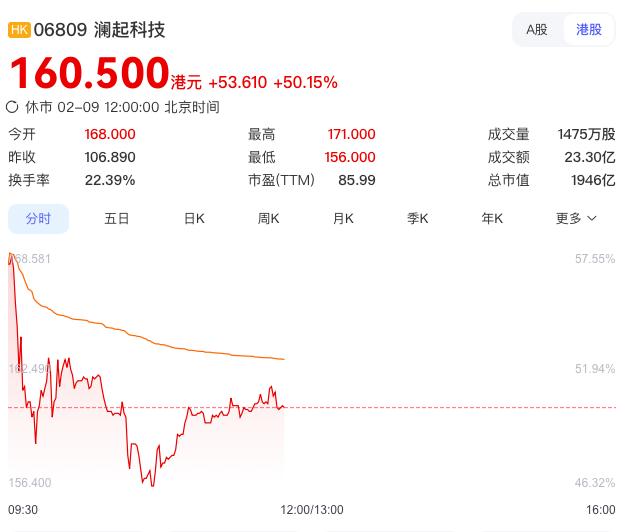This screenshot has height=532, width=626.
Task: Open the 五日 chart tab
Action: click(x=117, y=218)
